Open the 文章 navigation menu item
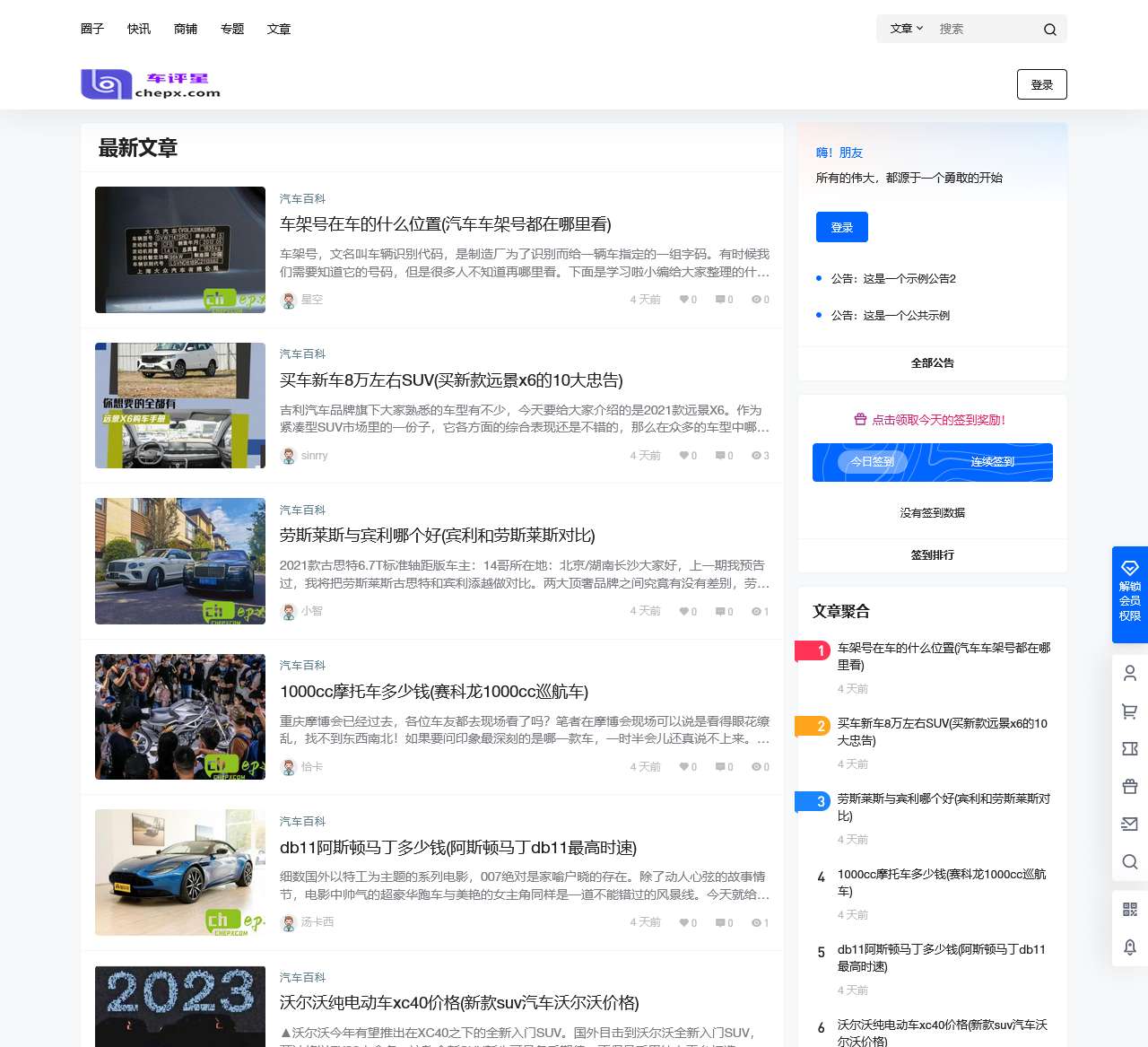This screenshot has width=1148, height=1047. click(279, 29)
